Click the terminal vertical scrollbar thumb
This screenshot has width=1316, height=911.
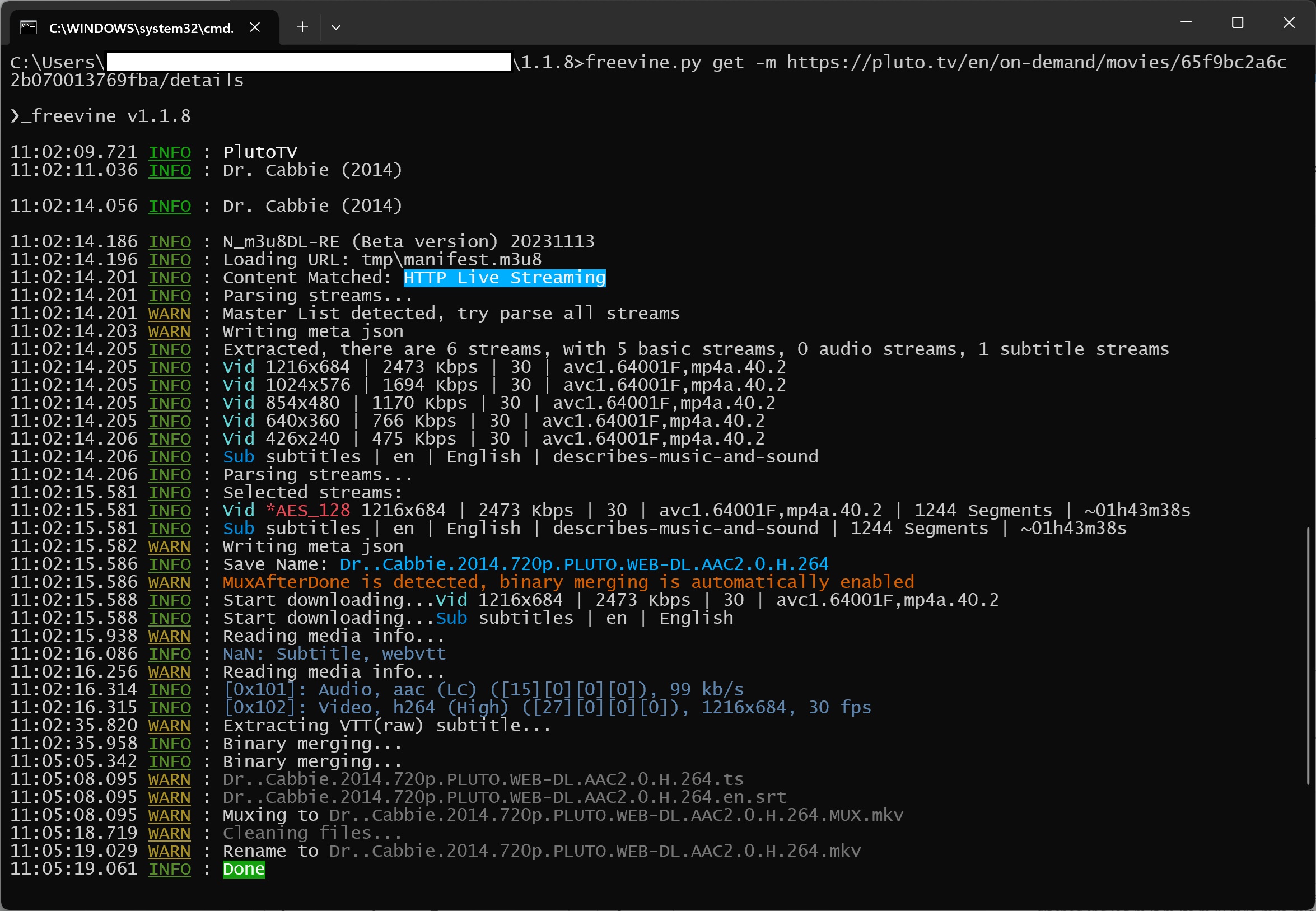[x=1308, y=656]
